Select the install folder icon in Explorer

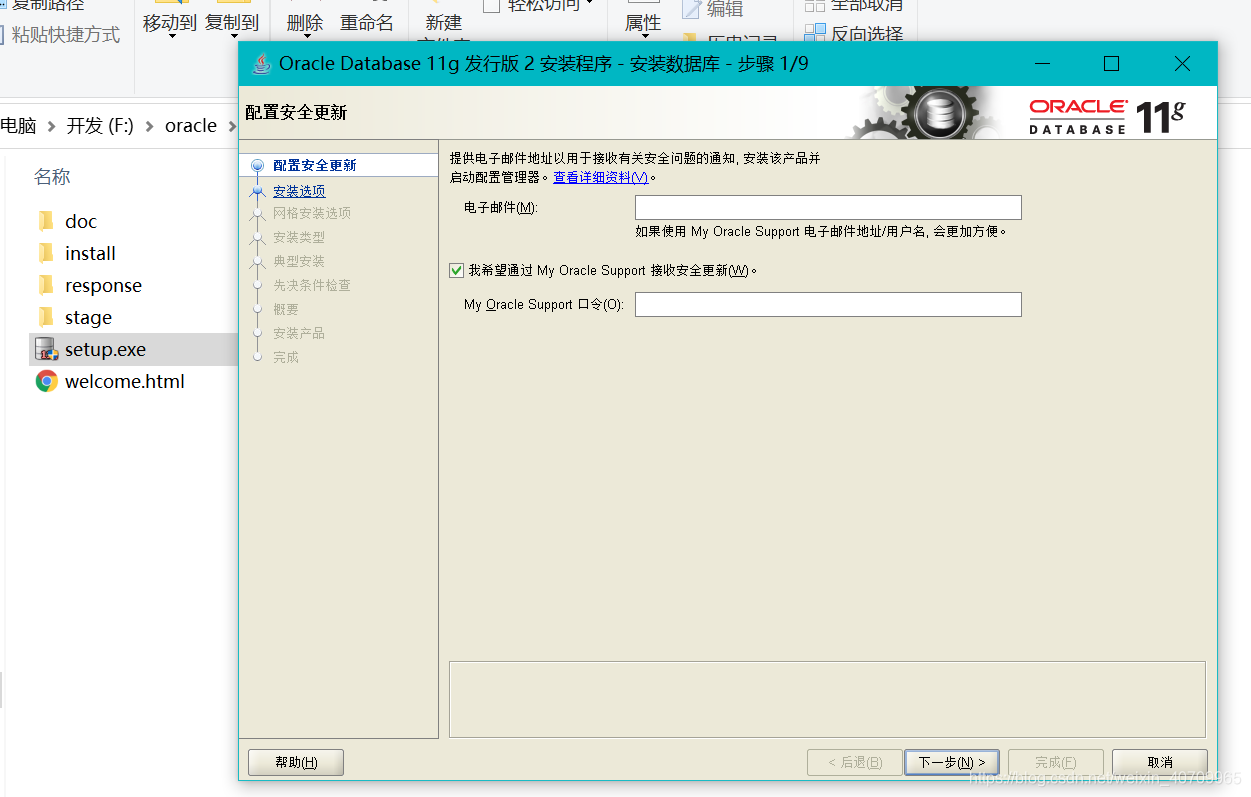tap(46, 253)
